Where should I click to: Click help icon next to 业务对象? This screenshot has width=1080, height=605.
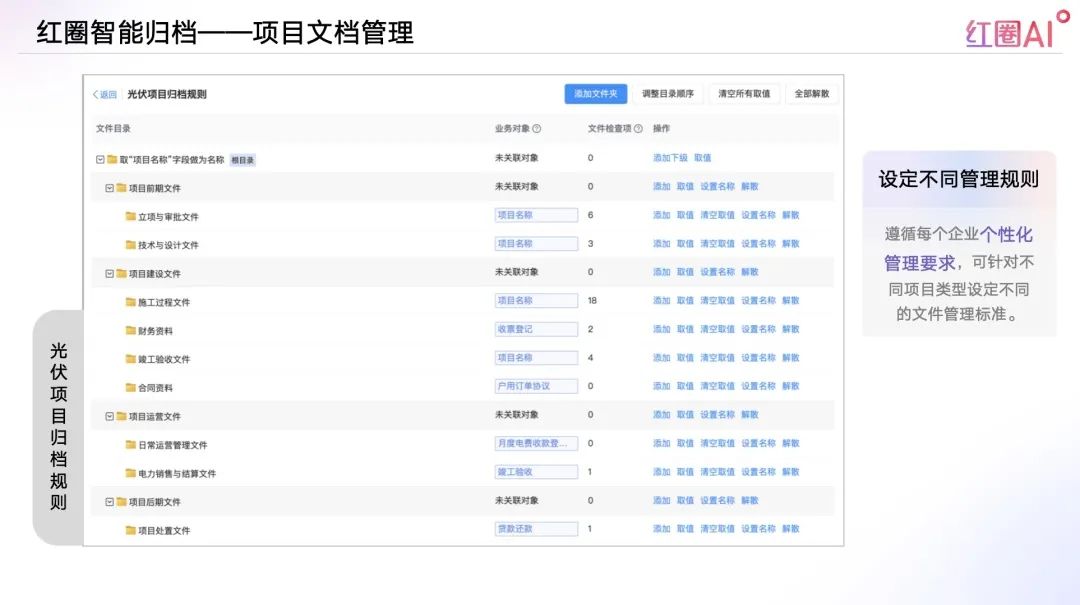point(536,129)
